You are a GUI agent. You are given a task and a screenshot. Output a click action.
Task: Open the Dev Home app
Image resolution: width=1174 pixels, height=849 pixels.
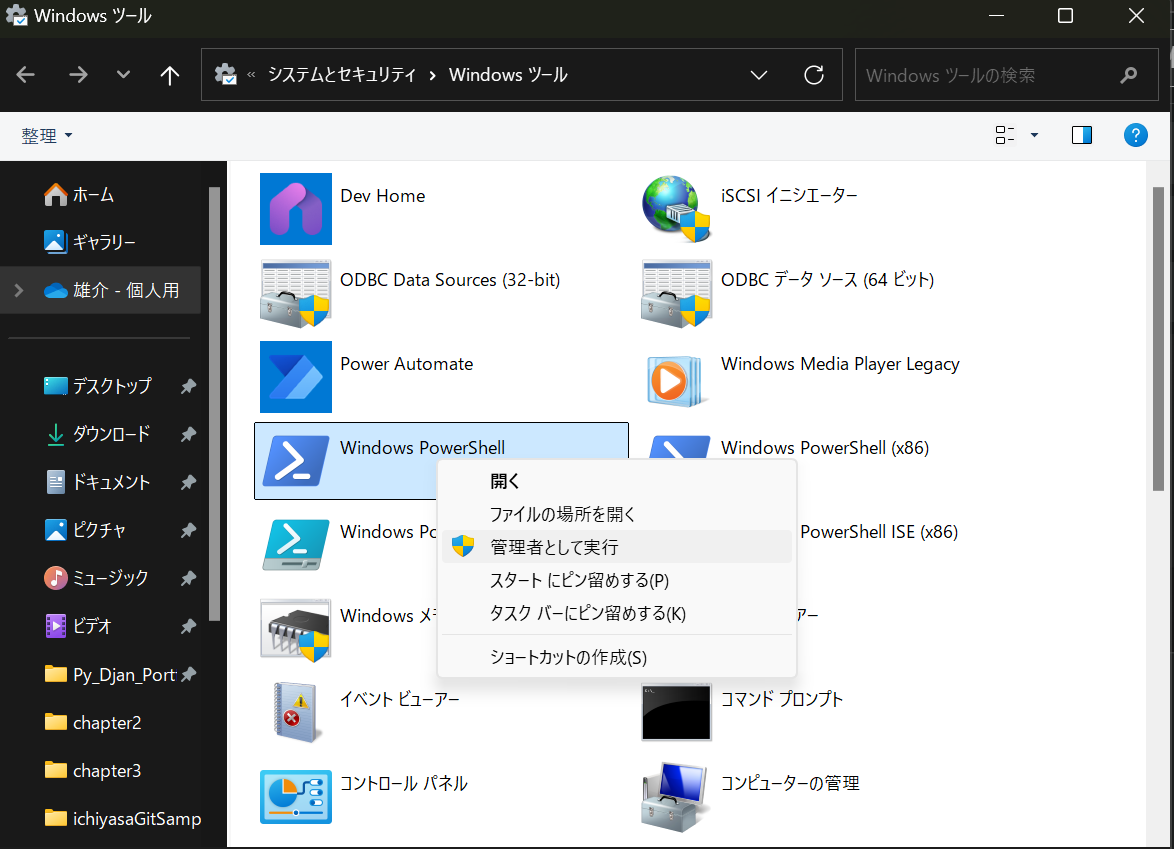point(383,195)
